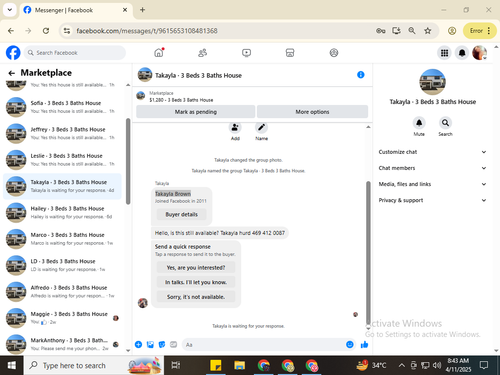The width and height of the screenshot is (500, 375).
Task: Open the password manager key icon
Action: coord(381,31)
